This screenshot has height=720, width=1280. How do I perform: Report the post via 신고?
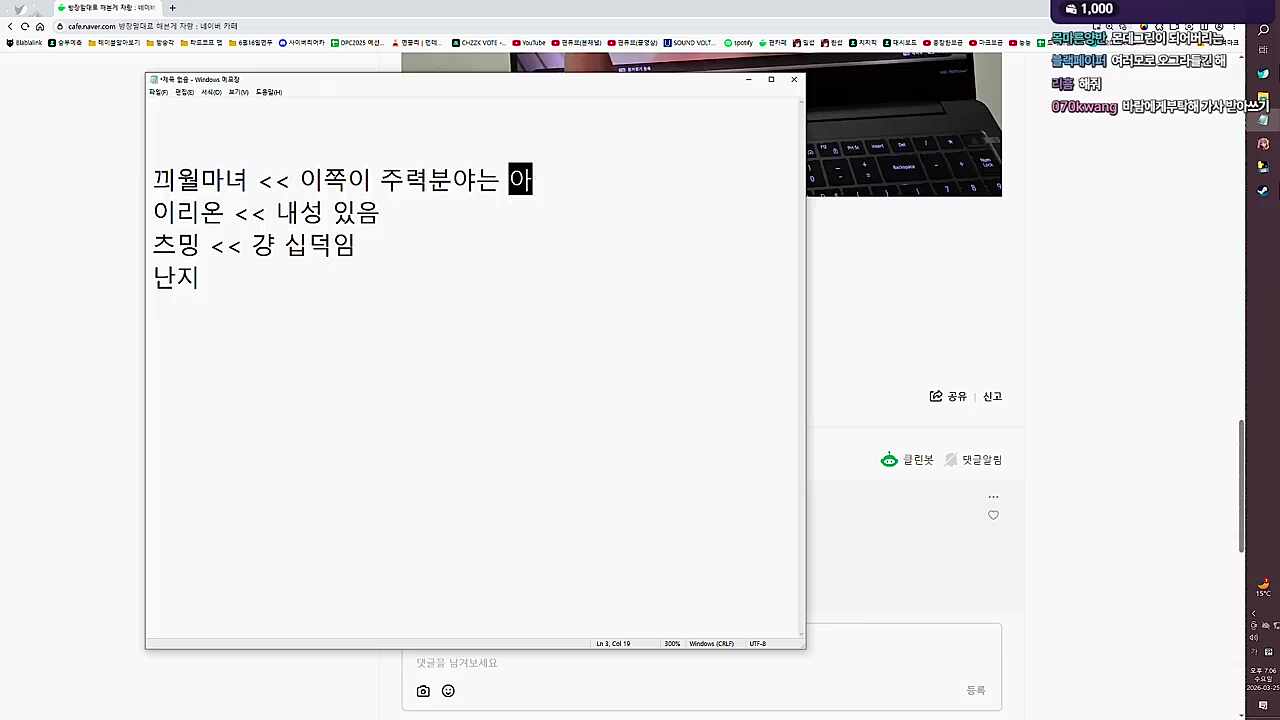pyautogui.click(x=991, y=396)
